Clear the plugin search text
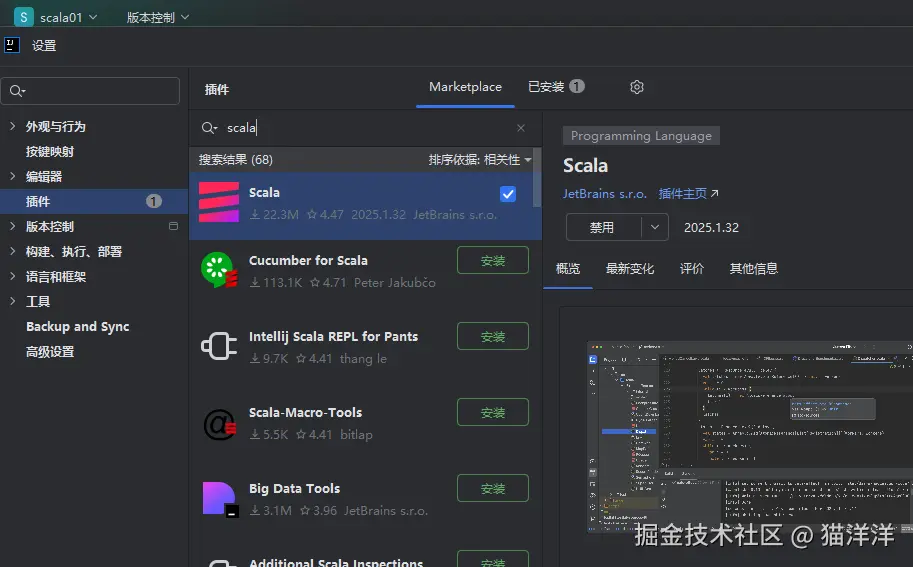This screenshot has height=567, width=913. click(521, 127)
